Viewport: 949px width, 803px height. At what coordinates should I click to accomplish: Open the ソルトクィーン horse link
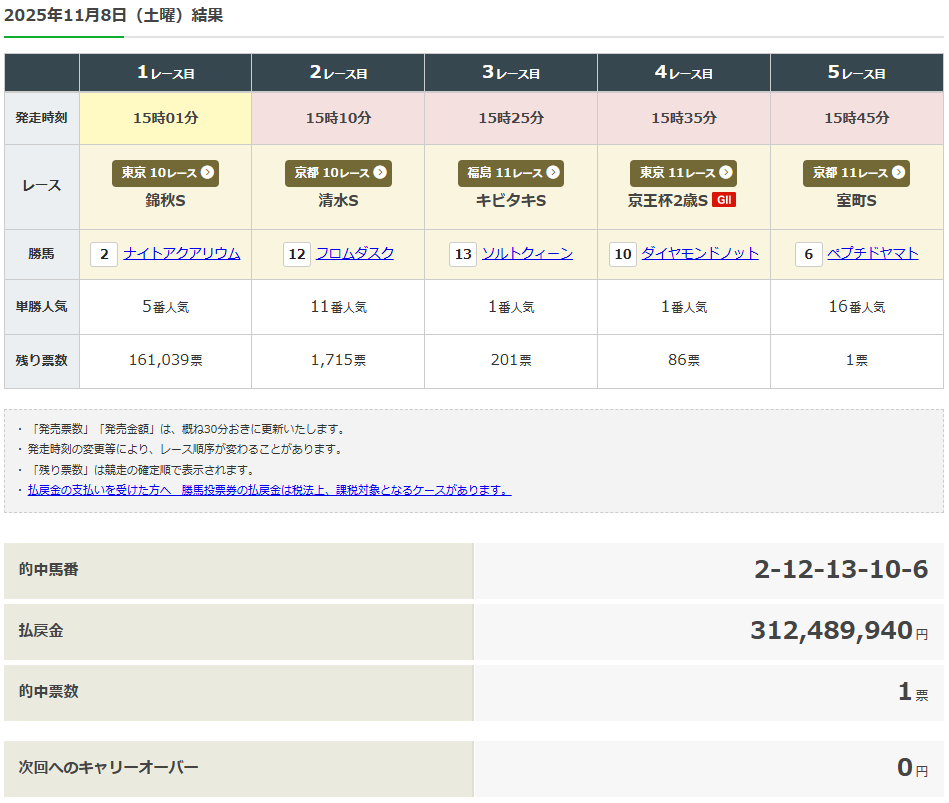tap(527, 254)
